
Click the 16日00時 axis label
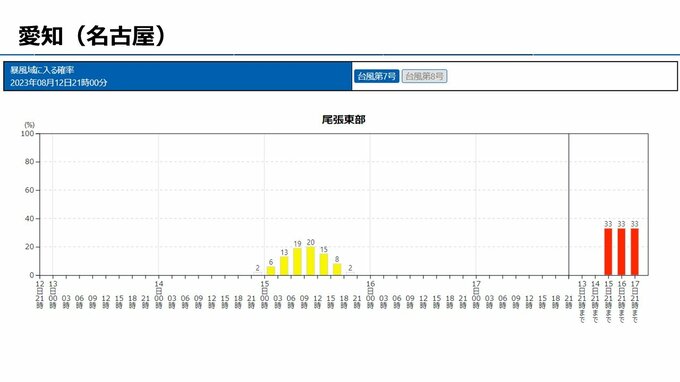[370, 294]
